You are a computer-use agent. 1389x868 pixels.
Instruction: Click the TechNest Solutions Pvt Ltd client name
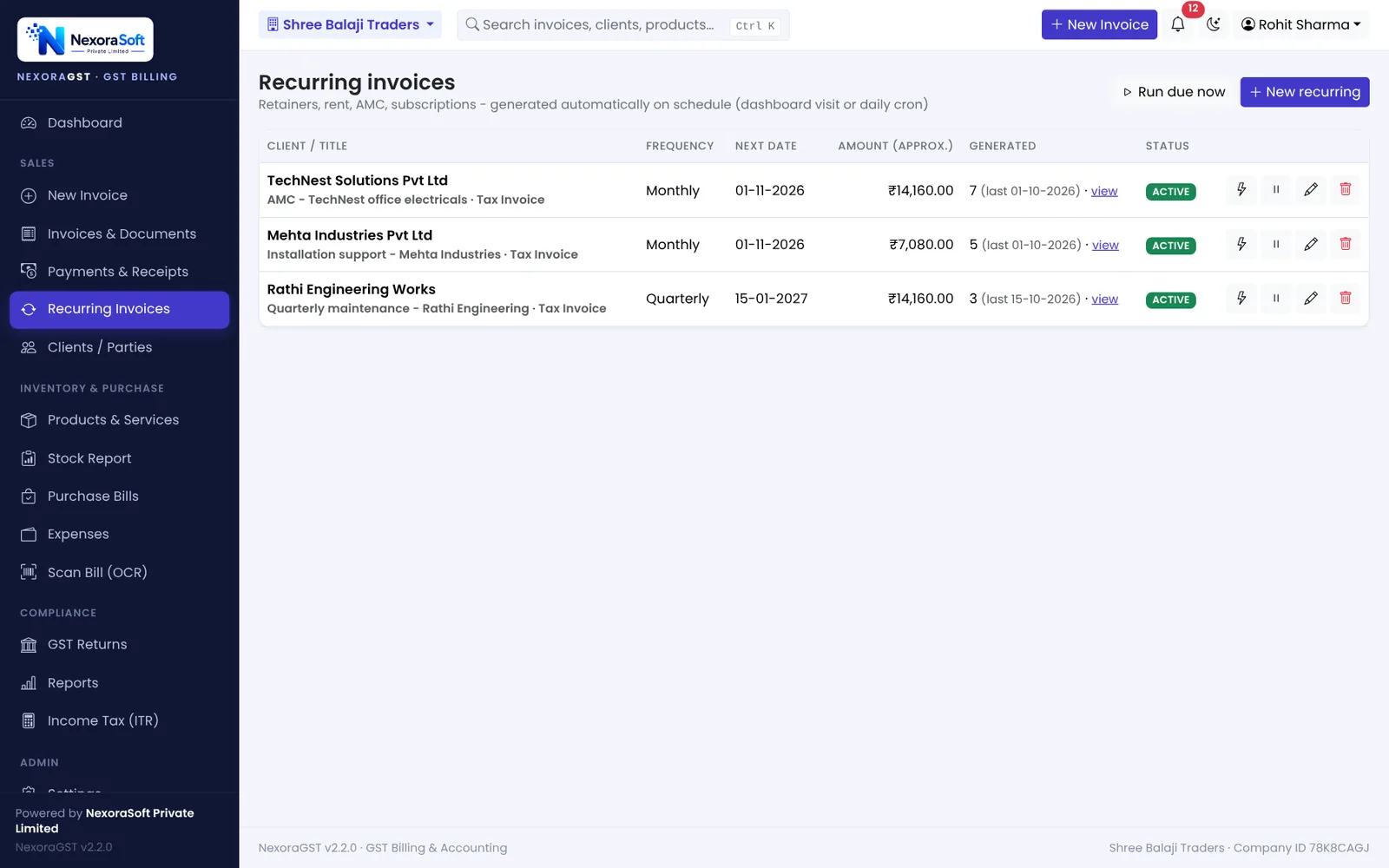click(358, 181)
